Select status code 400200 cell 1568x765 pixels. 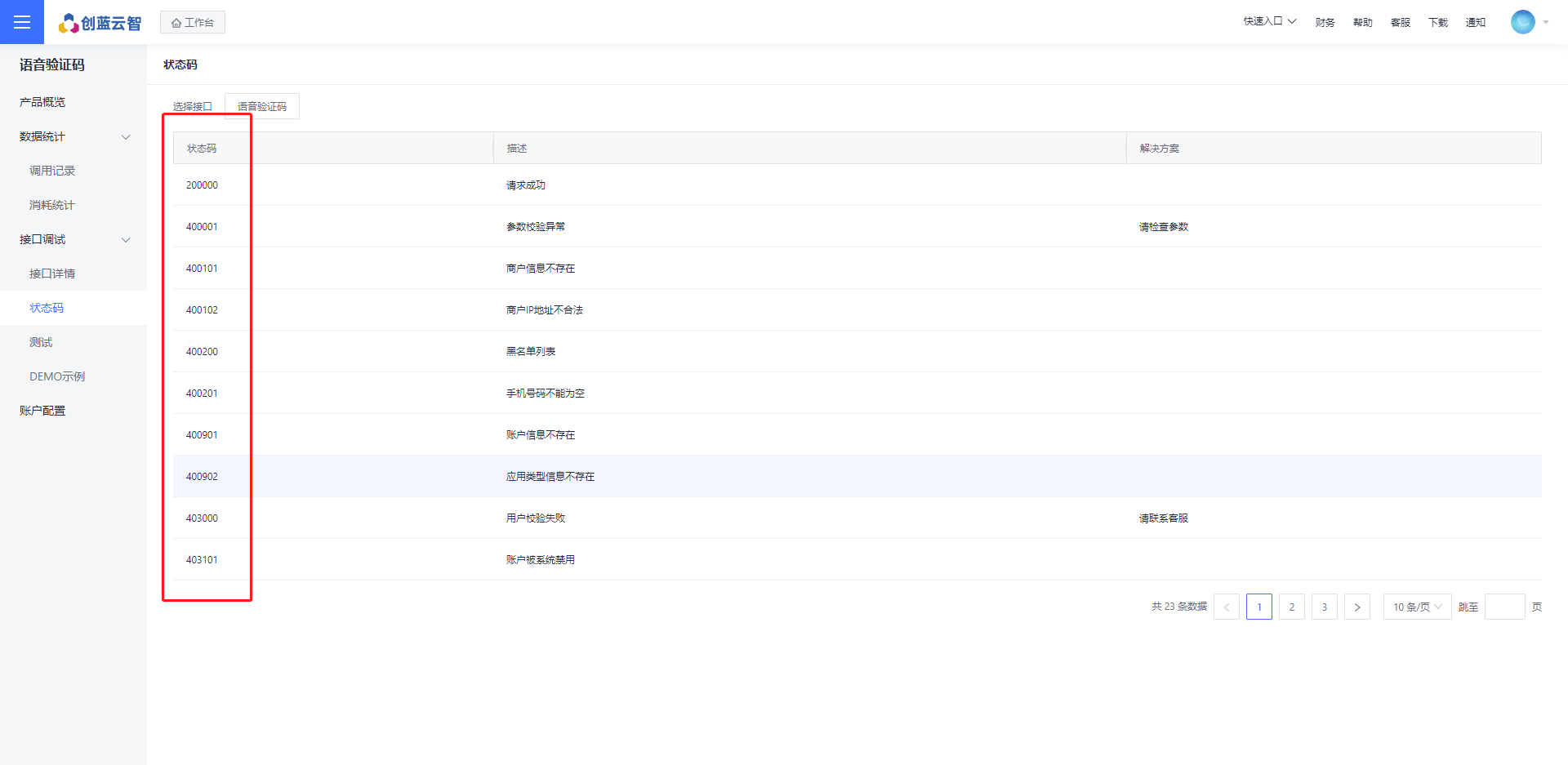(x=202, y=352)
